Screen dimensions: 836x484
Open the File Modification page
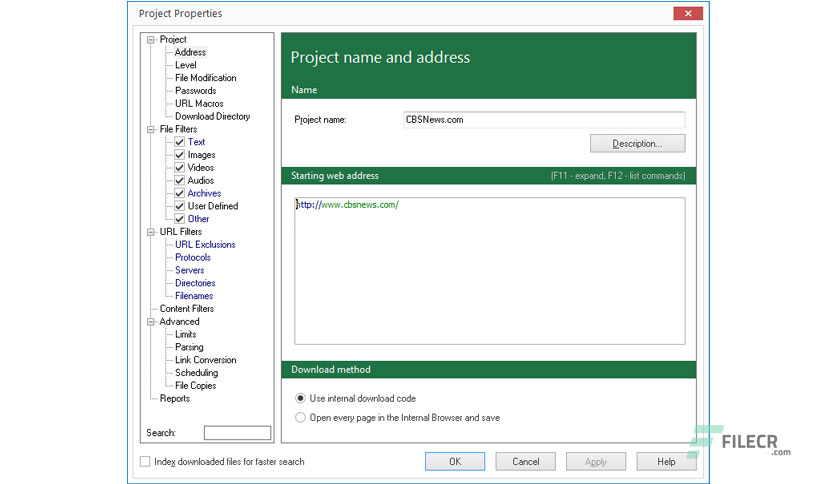[x=206, y=78]
